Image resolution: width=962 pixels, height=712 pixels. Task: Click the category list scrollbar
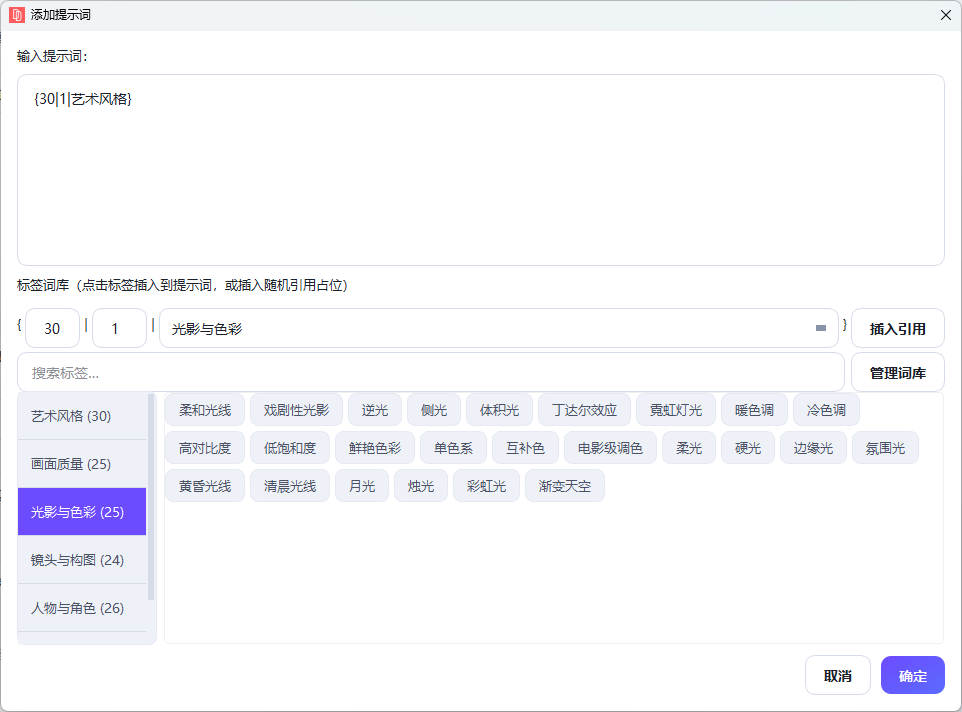pyautogui.click(x=151, y=497)
